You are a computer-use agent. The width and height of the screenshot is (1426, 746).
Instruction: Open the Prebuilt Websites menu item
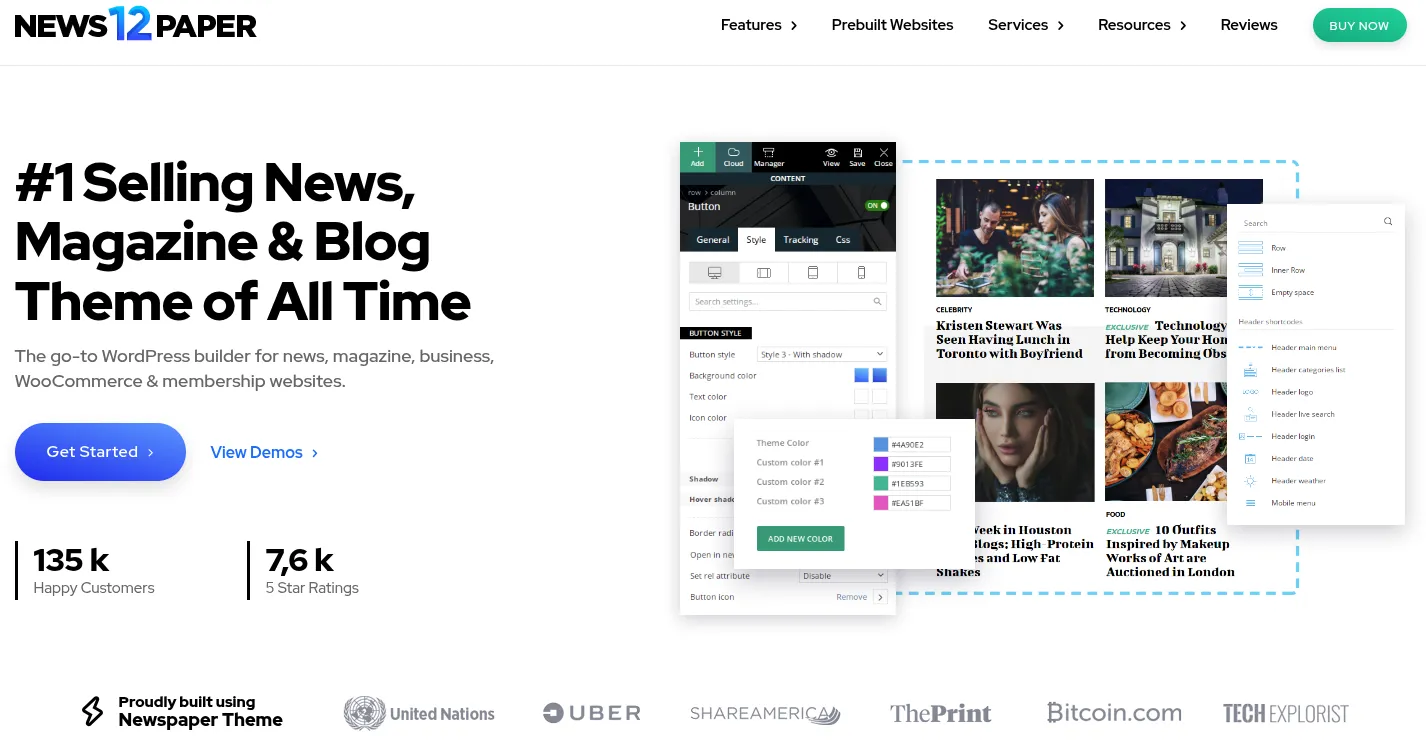[892, 25]
